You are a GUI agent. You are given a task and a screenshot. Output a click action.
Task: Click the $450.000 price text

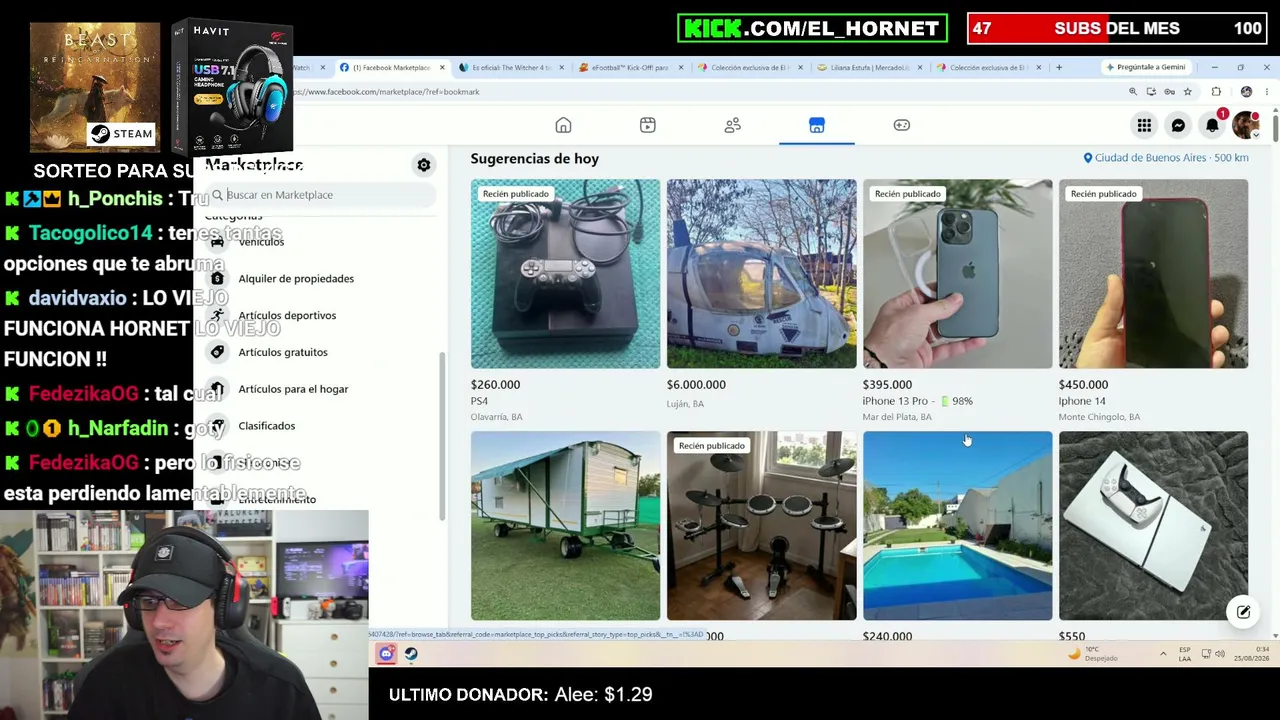coord(1083,385)
